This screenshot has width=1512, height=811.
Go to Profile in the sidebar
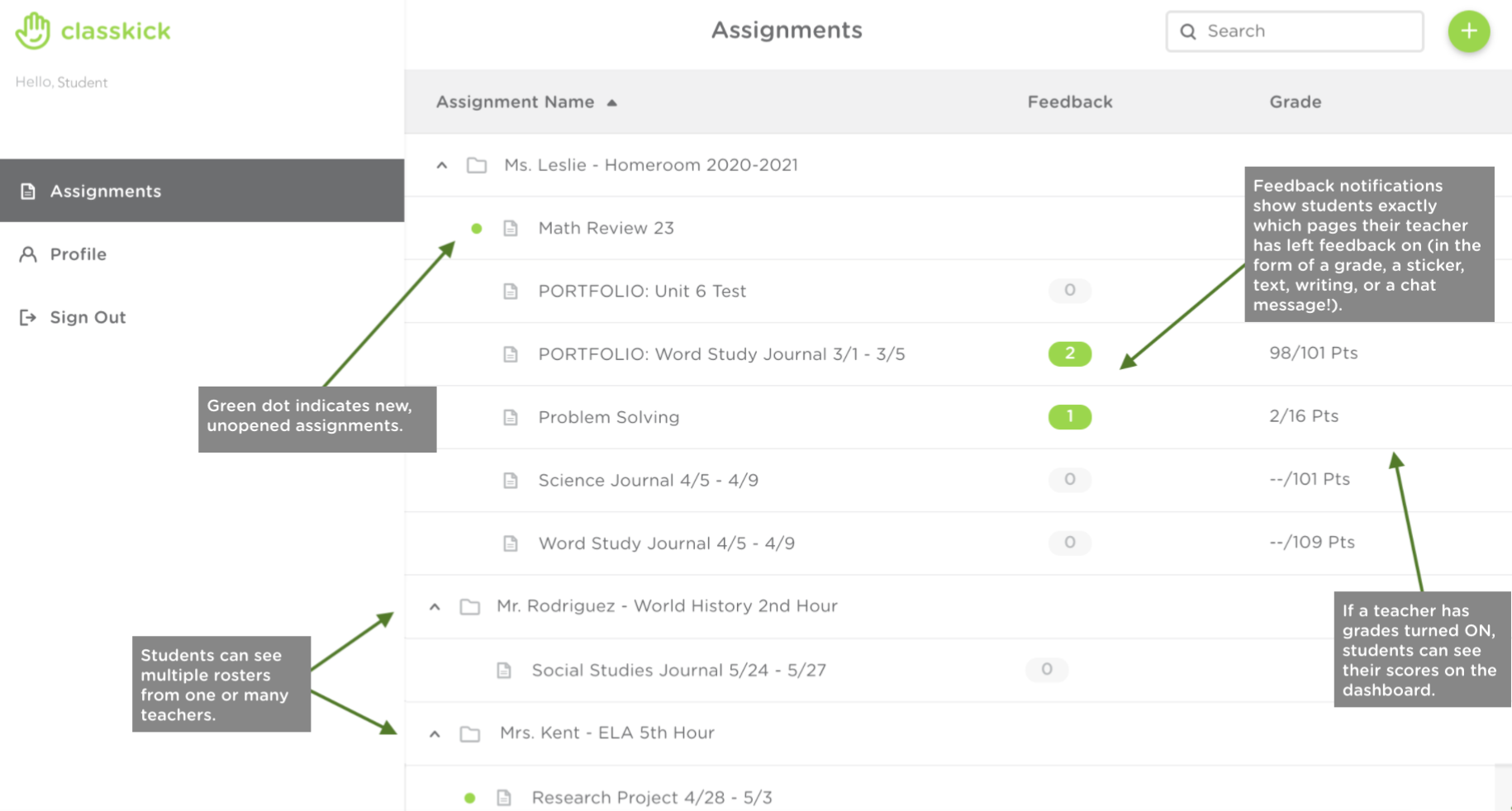tap(78, 254)
